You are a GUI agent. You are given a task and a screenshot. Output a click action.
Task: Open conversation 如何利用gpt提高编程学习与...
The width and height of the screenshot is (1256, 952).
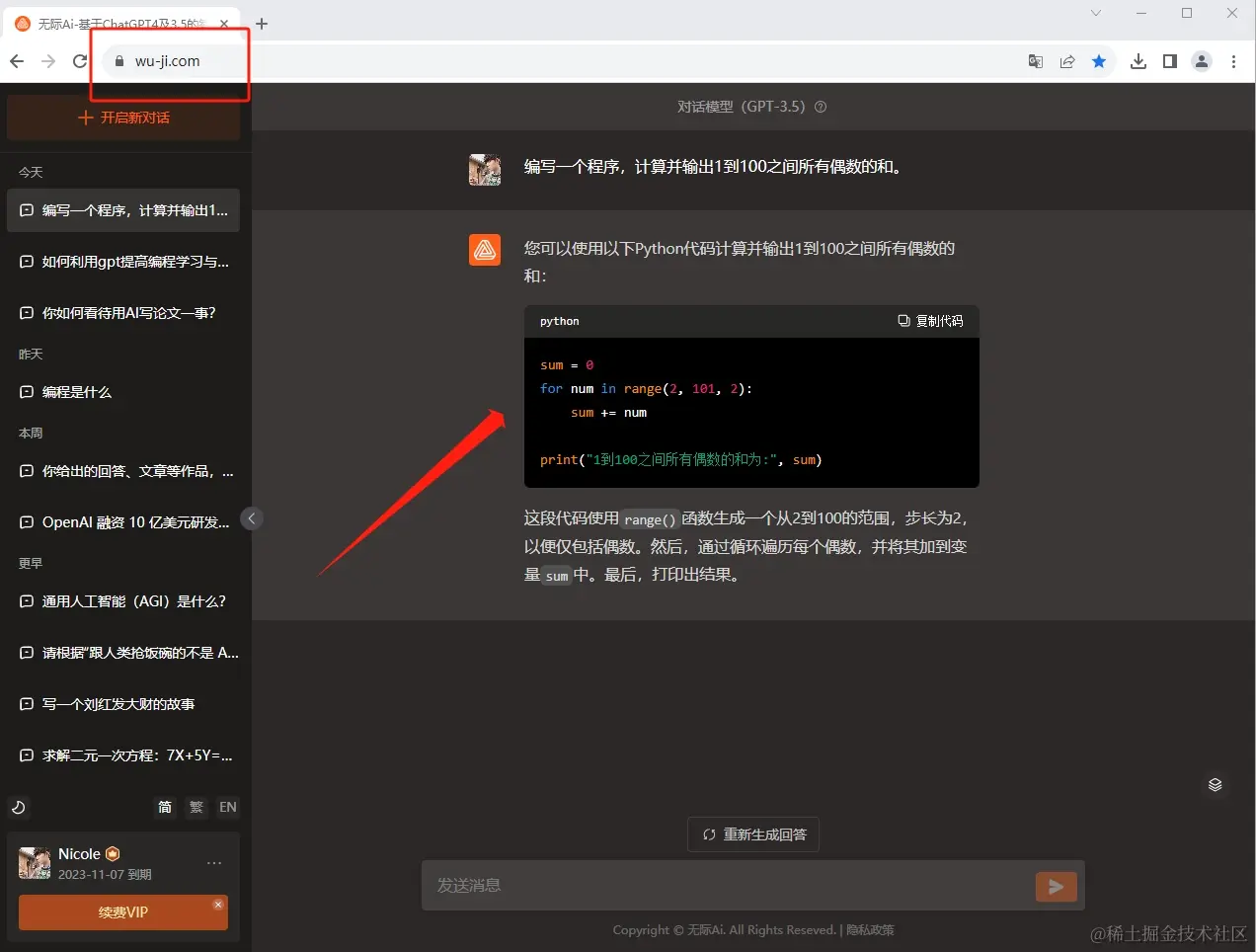tap(123, 262)
